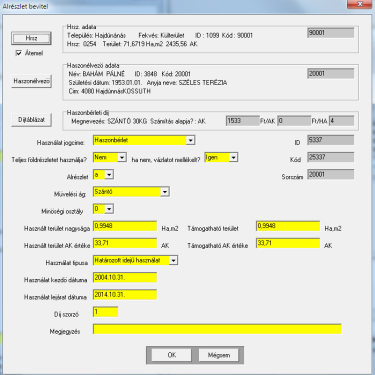The image size is (375, 375).
Task: Click the Ft/HA value field 0
Action: (x=294, y=121)
